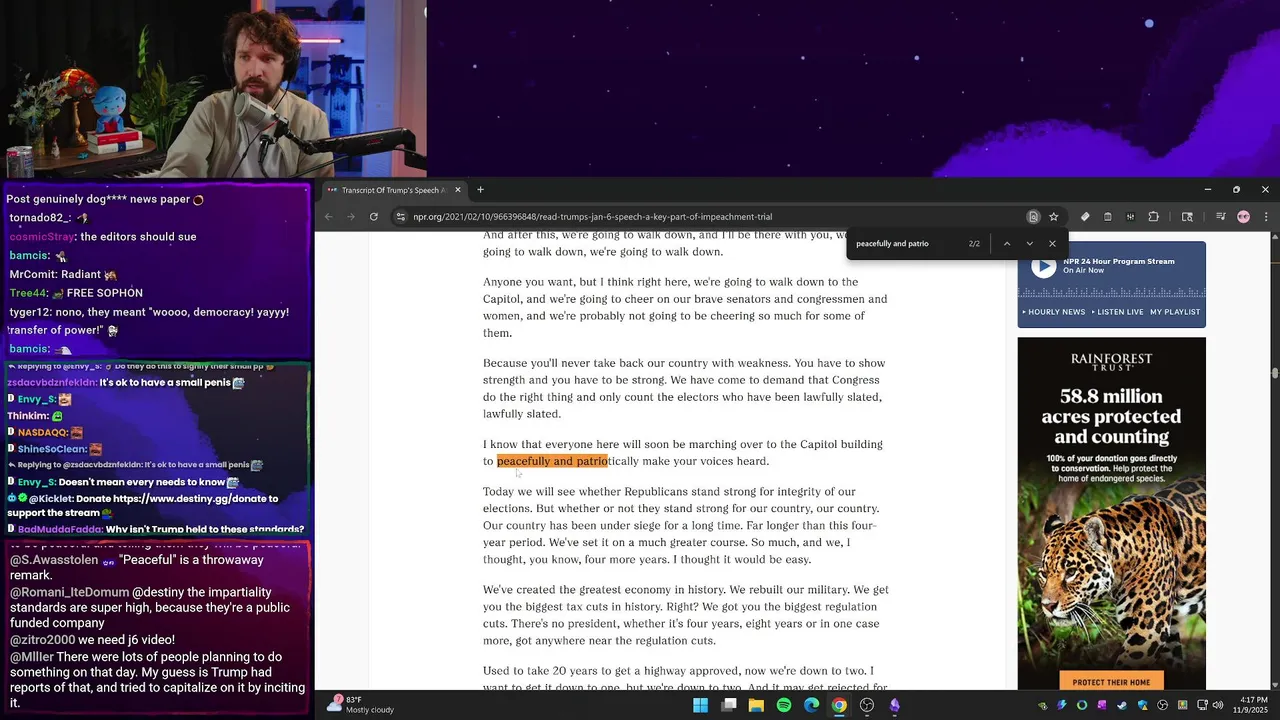
Task: Click @zitro2000 'we need j6 video!' message
Action: click(93, 640)
